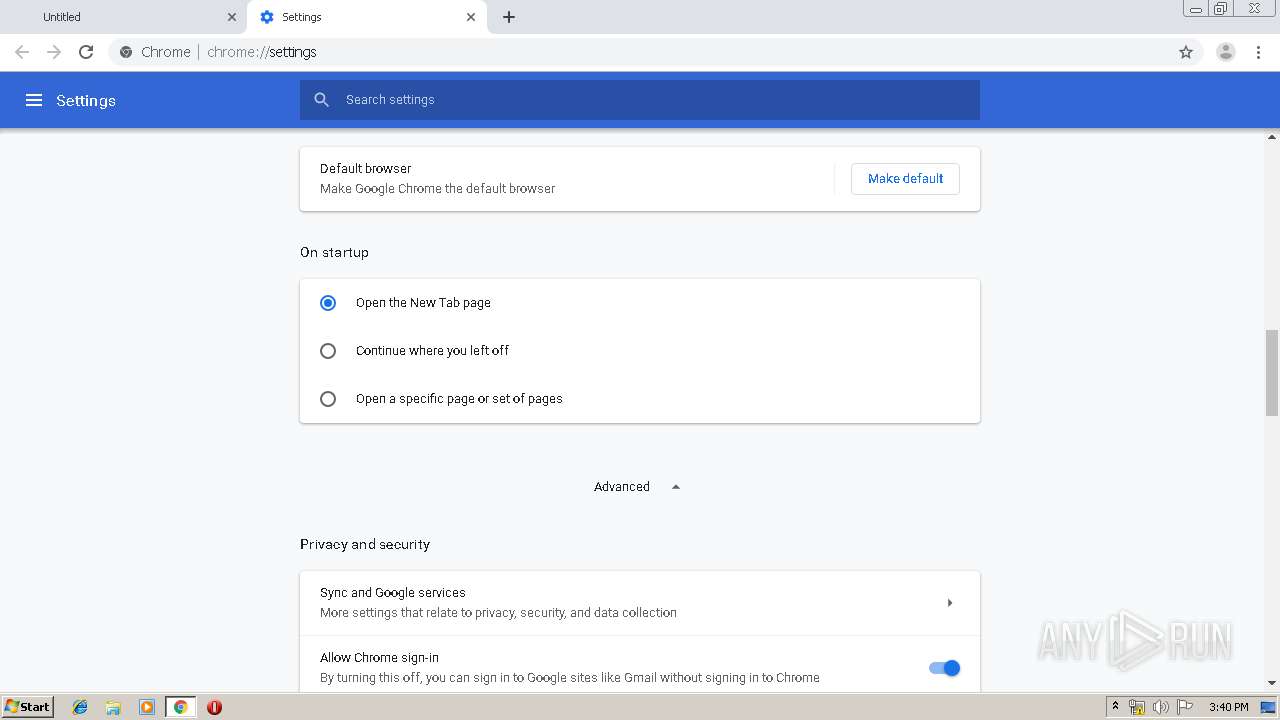Viewport: 1280px width, 720px height.
Task: Open the Settings hamburger menu
Action: [x=34, y=100]
